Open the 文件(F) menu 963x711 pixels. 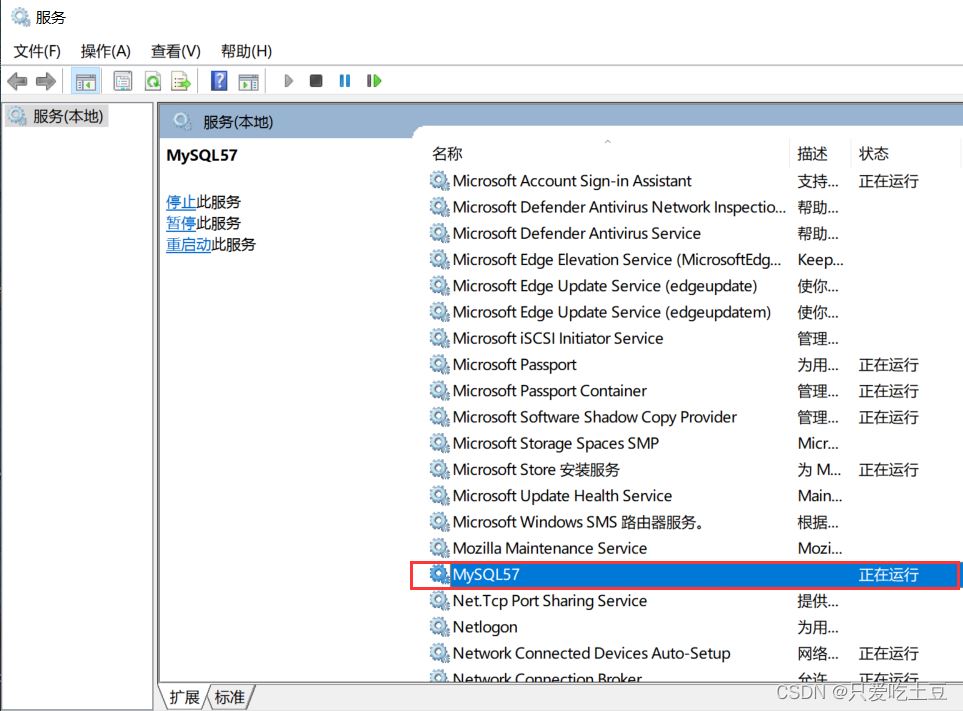click(37, 51)
